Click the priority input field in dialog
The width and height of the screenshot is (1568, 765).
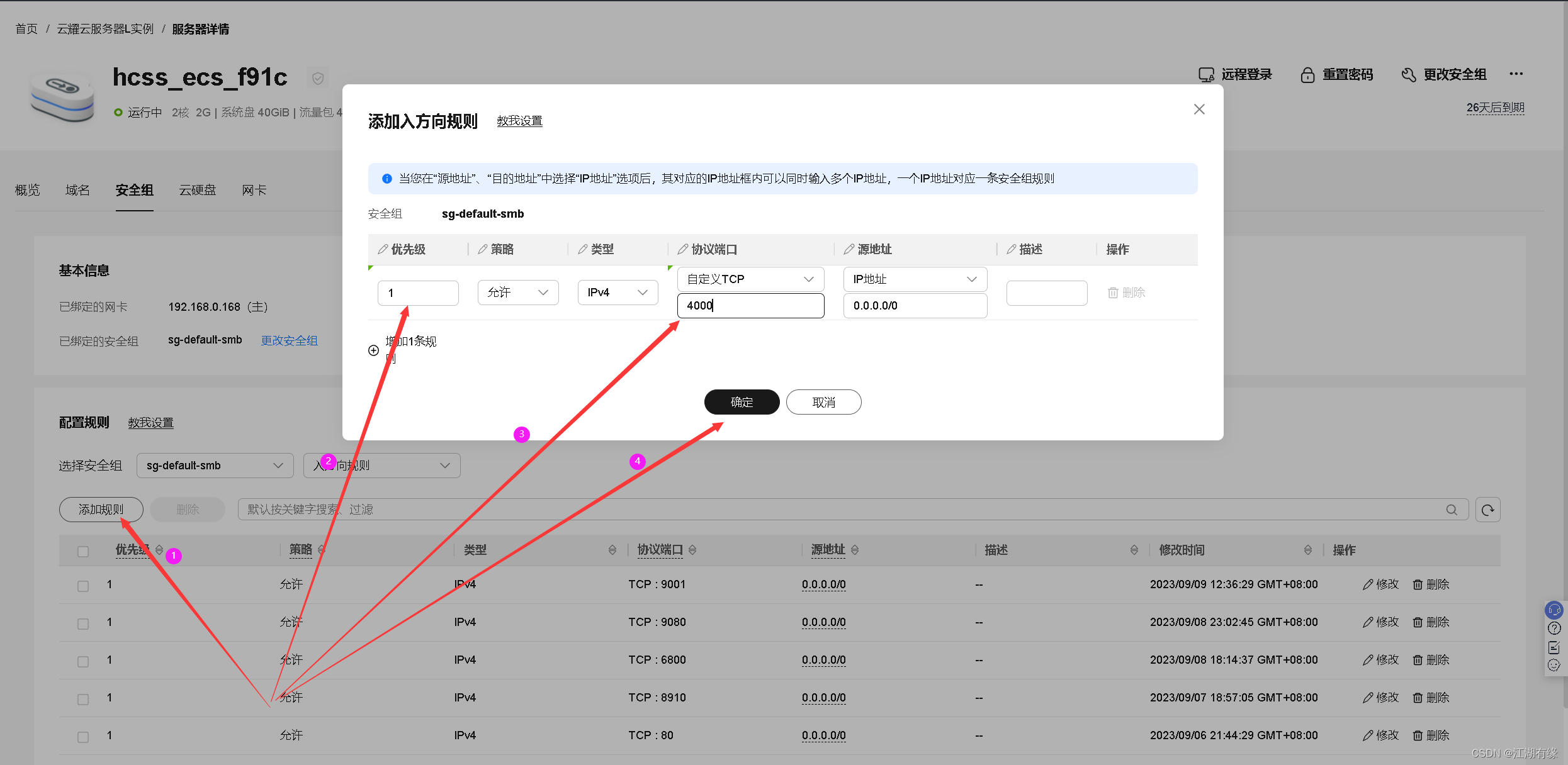point(418,293)
